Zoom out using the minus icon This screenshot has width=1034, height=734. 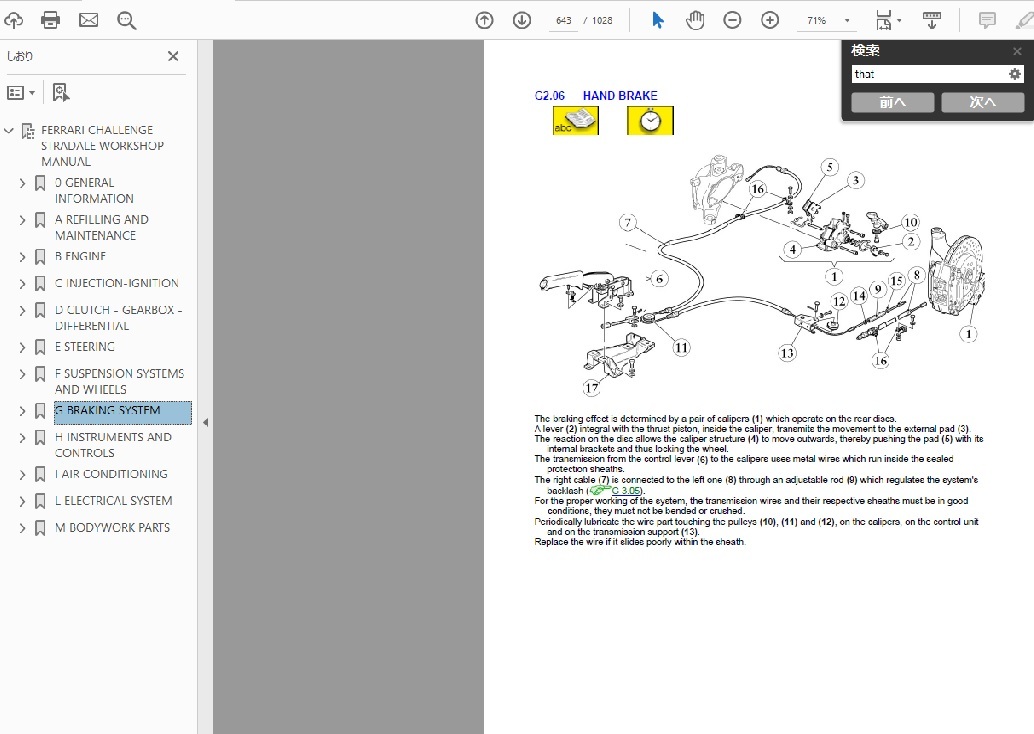coord(732,20)
